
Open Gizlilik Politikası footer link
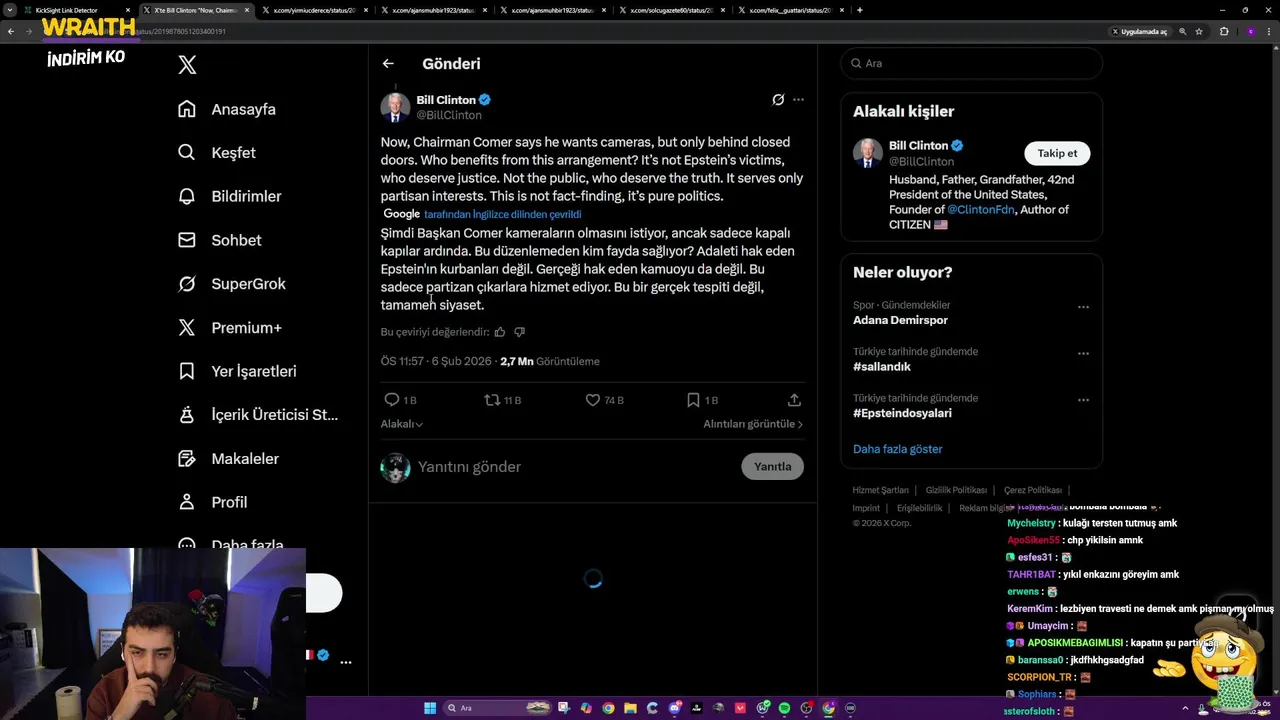pos(956,490)
